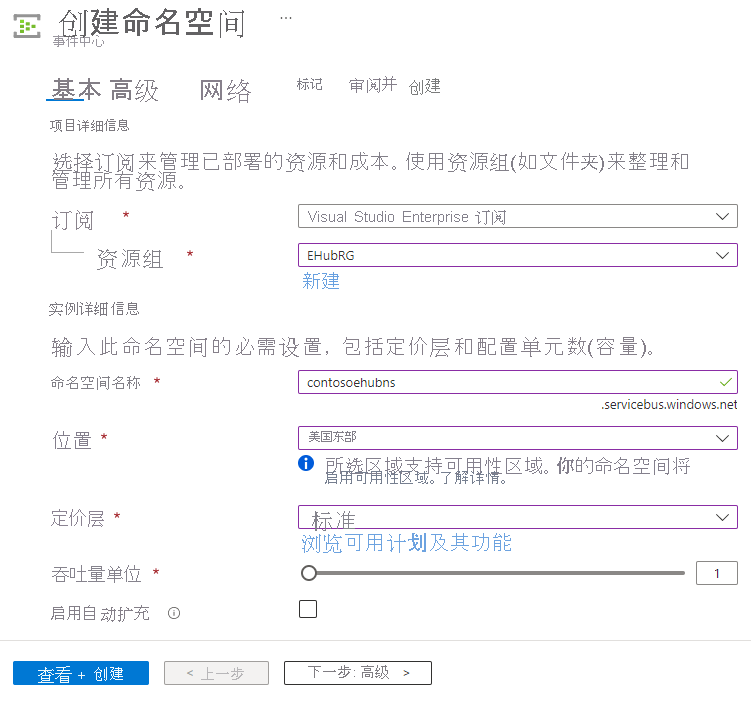Click the 查看 + 创建 button
Image resolution: width=751 pixels, height=705 pixels.
click(81, 673)
